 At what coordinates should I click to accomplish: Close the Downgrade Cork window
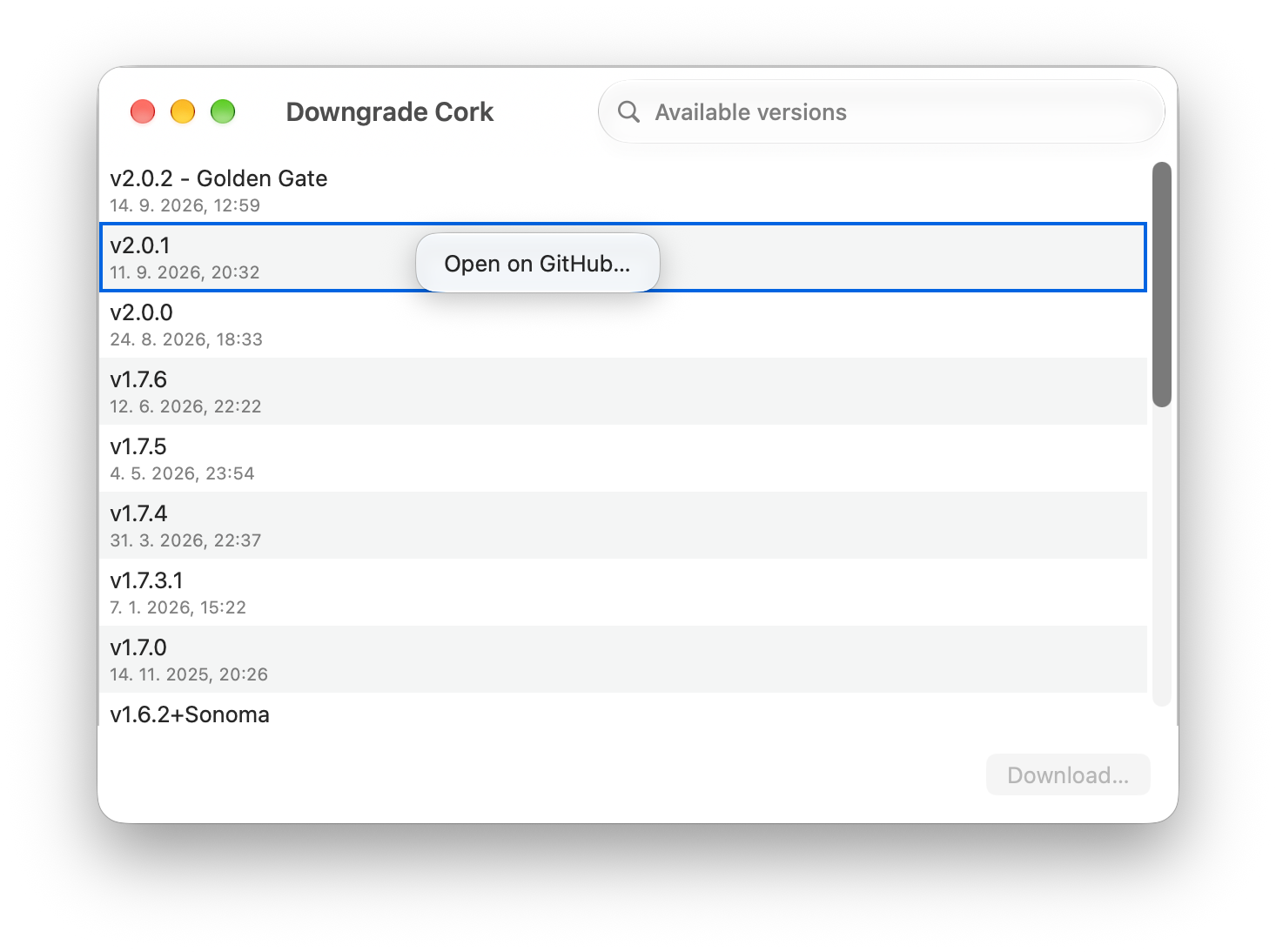pos(143,111)
